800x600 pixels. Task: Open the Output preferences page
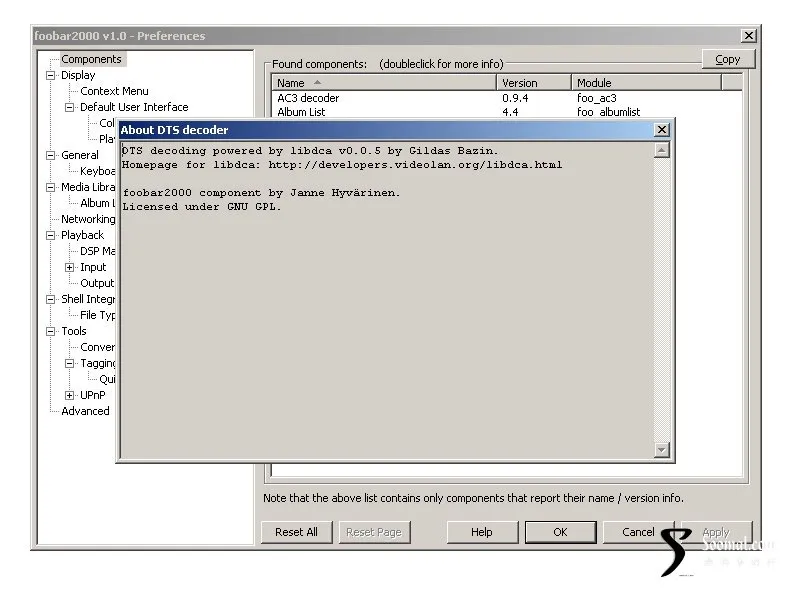[x=97, y=283]
